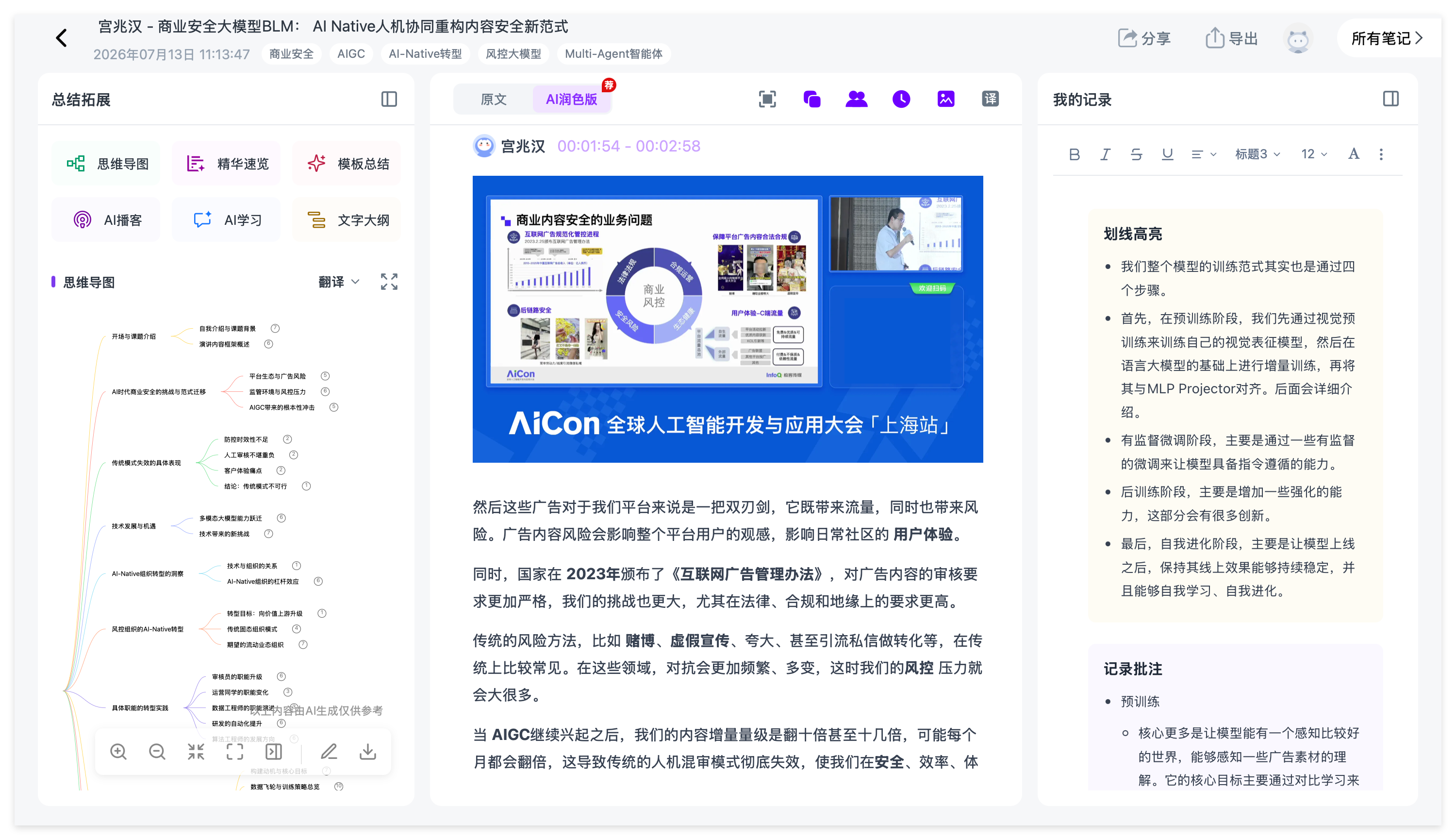Toggle strikethrough formatting
This screenshot has width=1456, height=840.
point(1137,154)
